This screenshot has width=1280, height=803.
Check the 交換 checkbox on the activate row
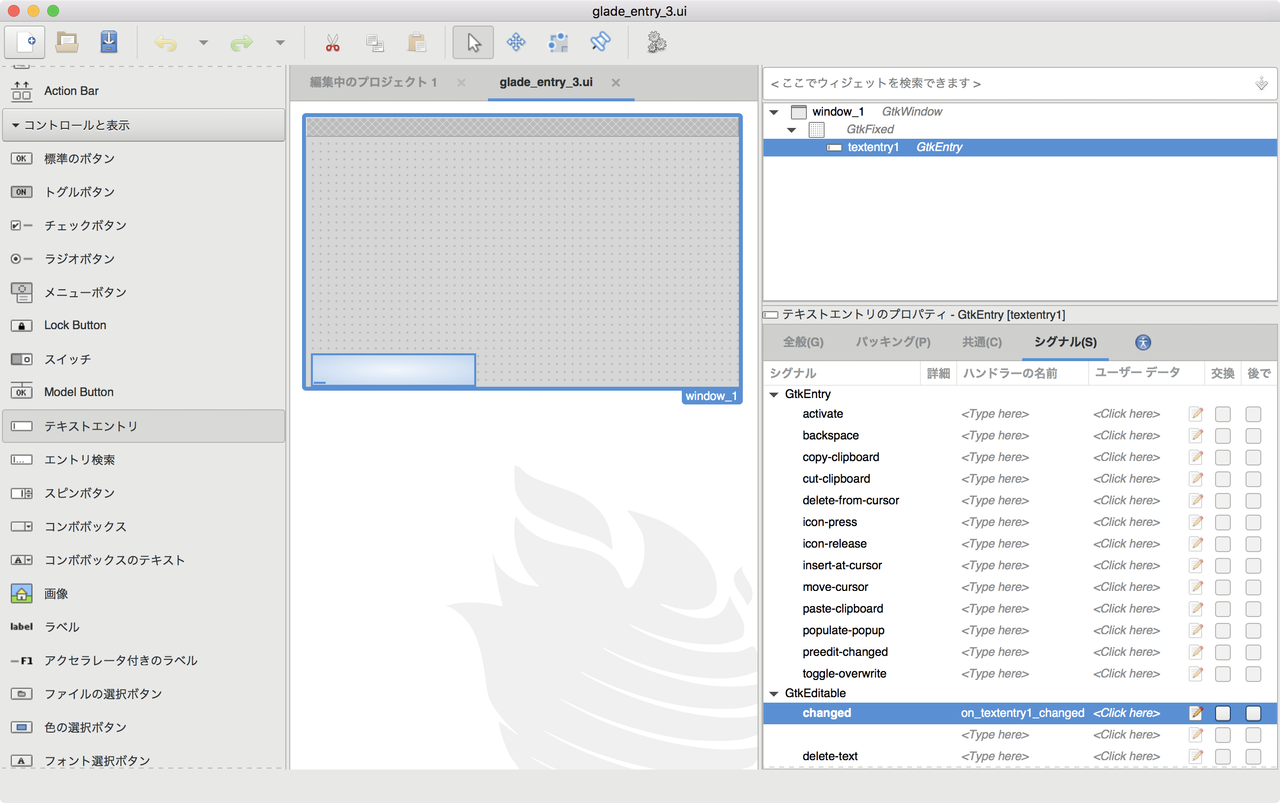(1222, 413)
